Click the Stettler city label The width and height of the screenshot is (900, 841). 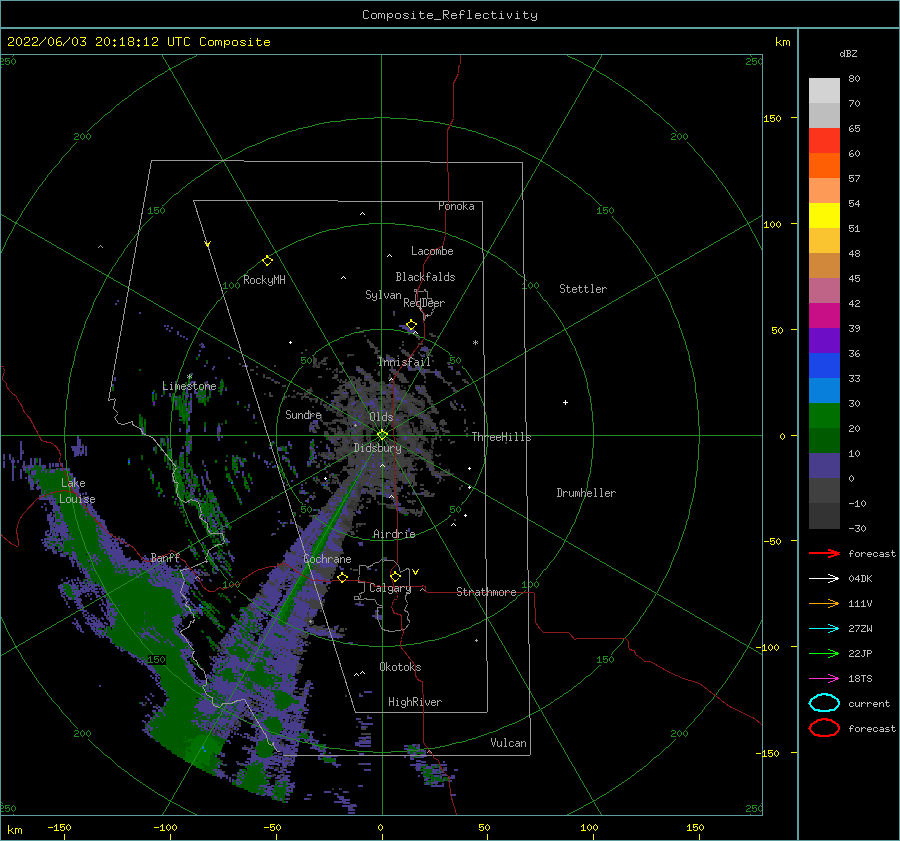(x=583, y=289)
